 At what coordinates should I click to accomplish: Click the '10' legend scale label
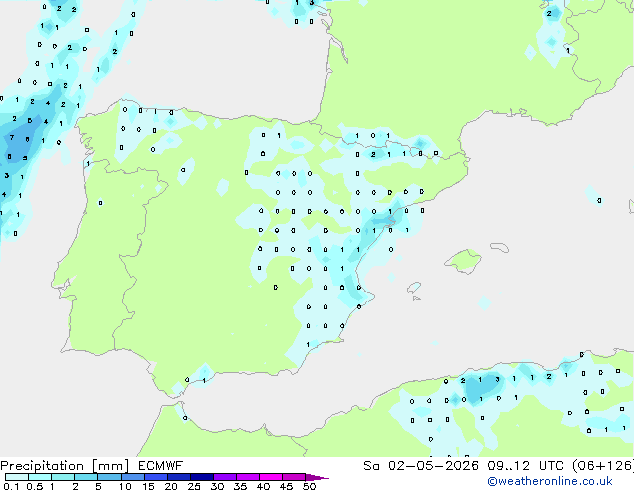click(125, 486)
